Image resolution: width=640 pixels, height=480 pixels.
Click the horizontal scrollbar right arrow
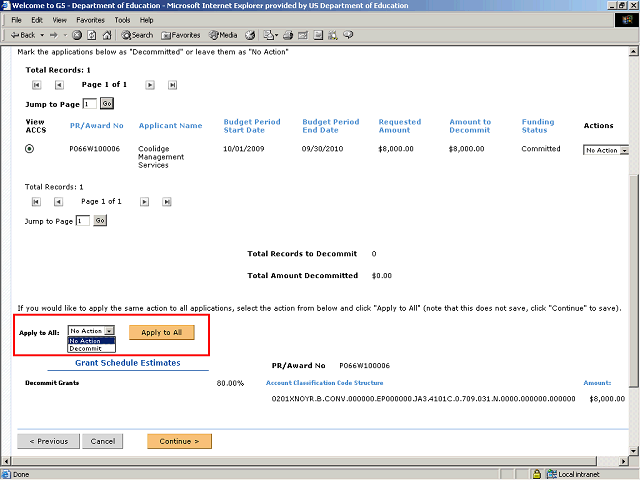pos(624,461)
